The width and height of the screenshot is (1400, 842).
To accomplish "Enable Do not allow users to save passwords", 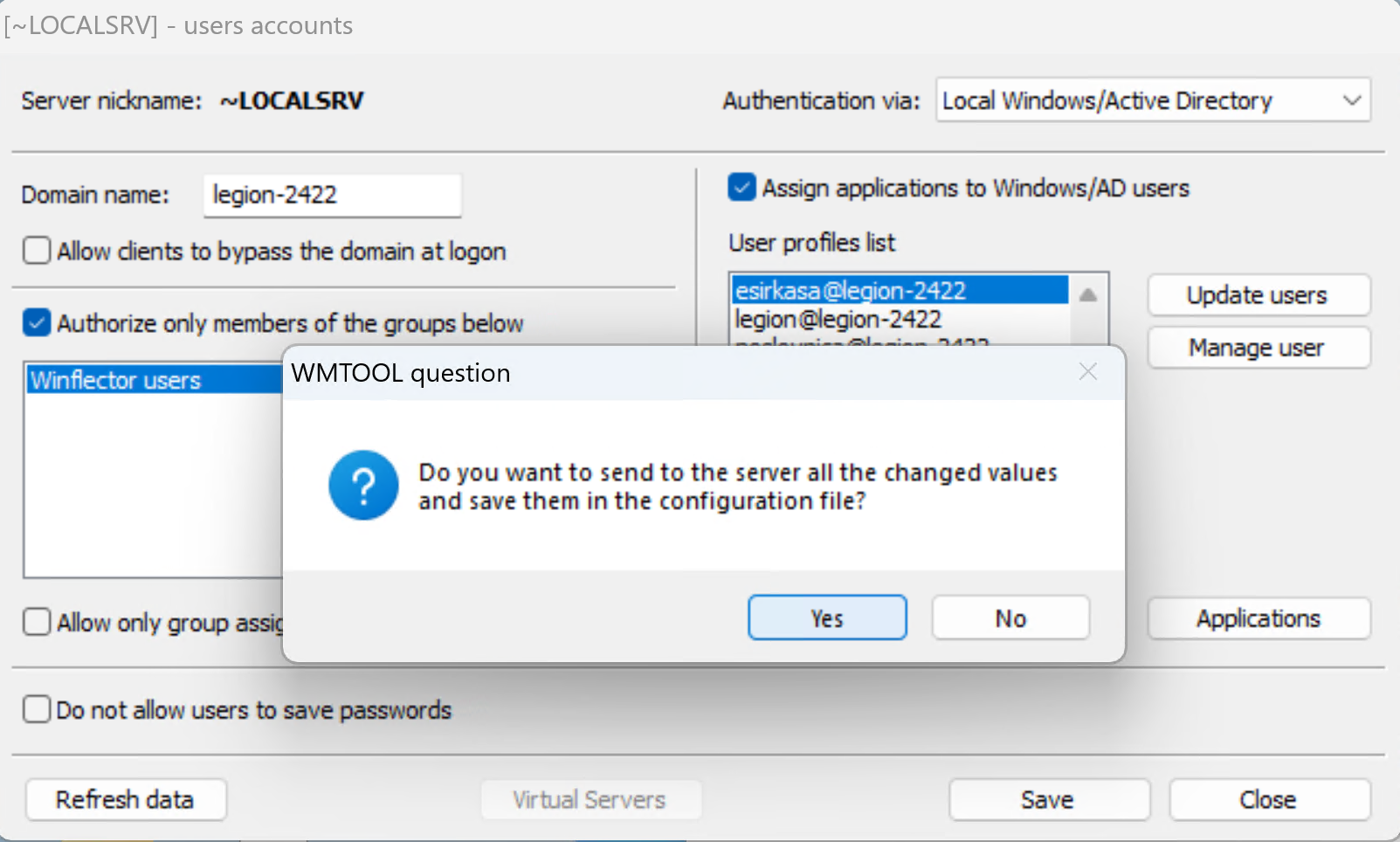I will 38,709.
